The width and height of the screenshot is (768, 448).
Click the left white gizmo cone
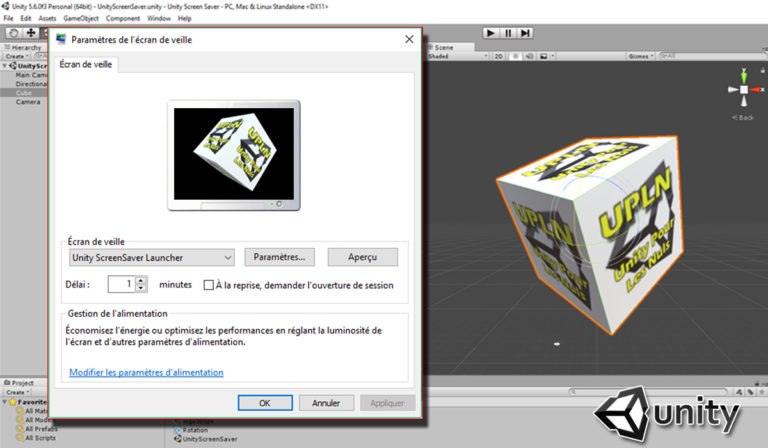[733, 90]
